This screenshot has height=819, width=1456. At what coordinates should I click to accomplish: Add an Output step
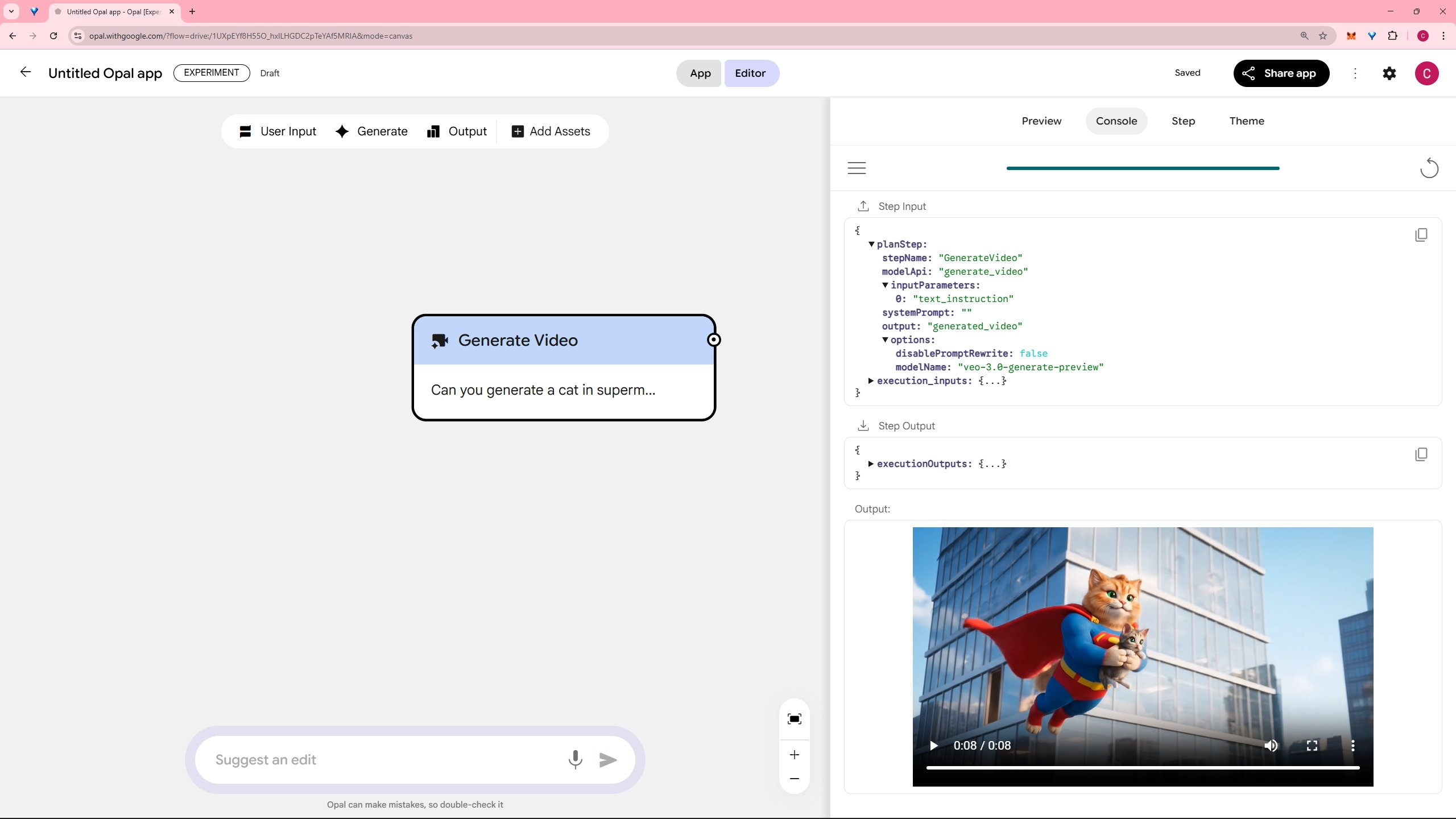click(457, 131)
